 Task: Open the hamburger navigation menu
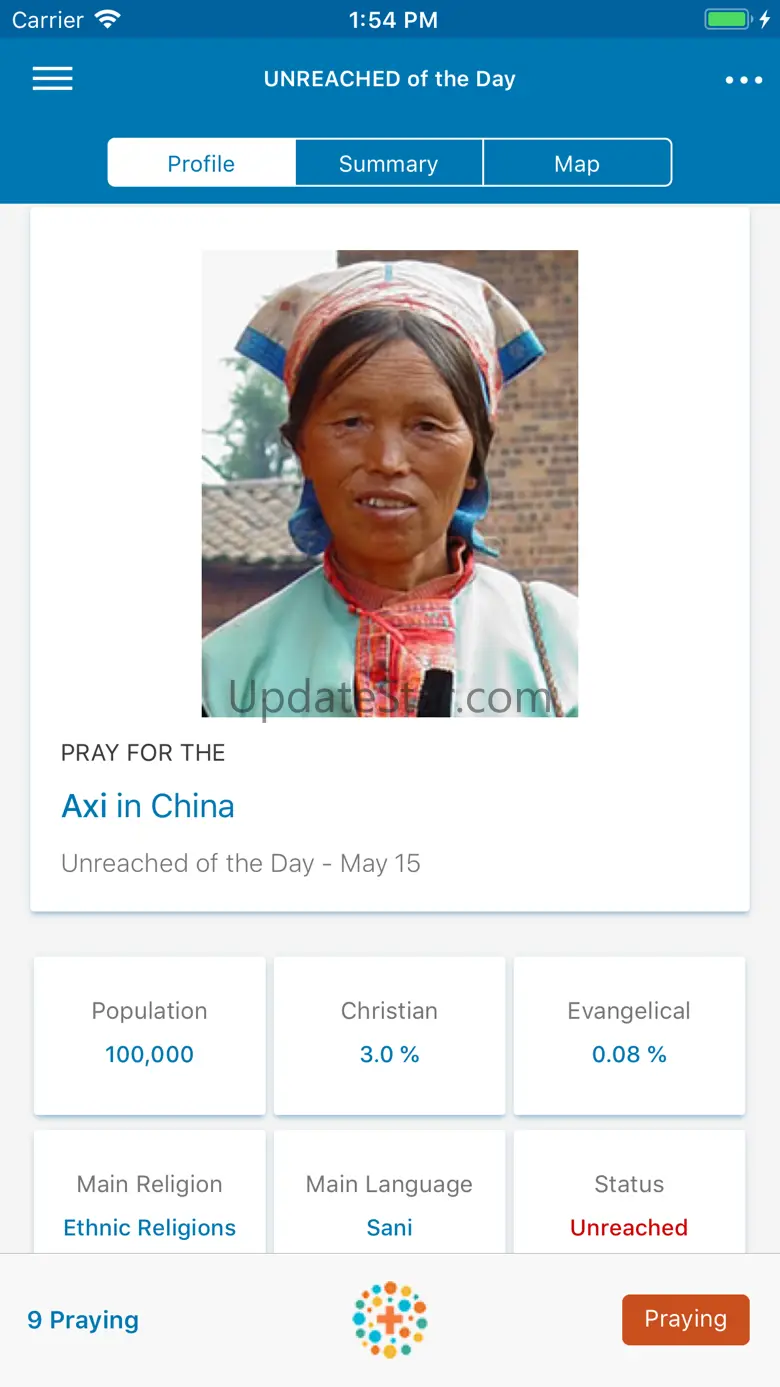coord(53,80)
